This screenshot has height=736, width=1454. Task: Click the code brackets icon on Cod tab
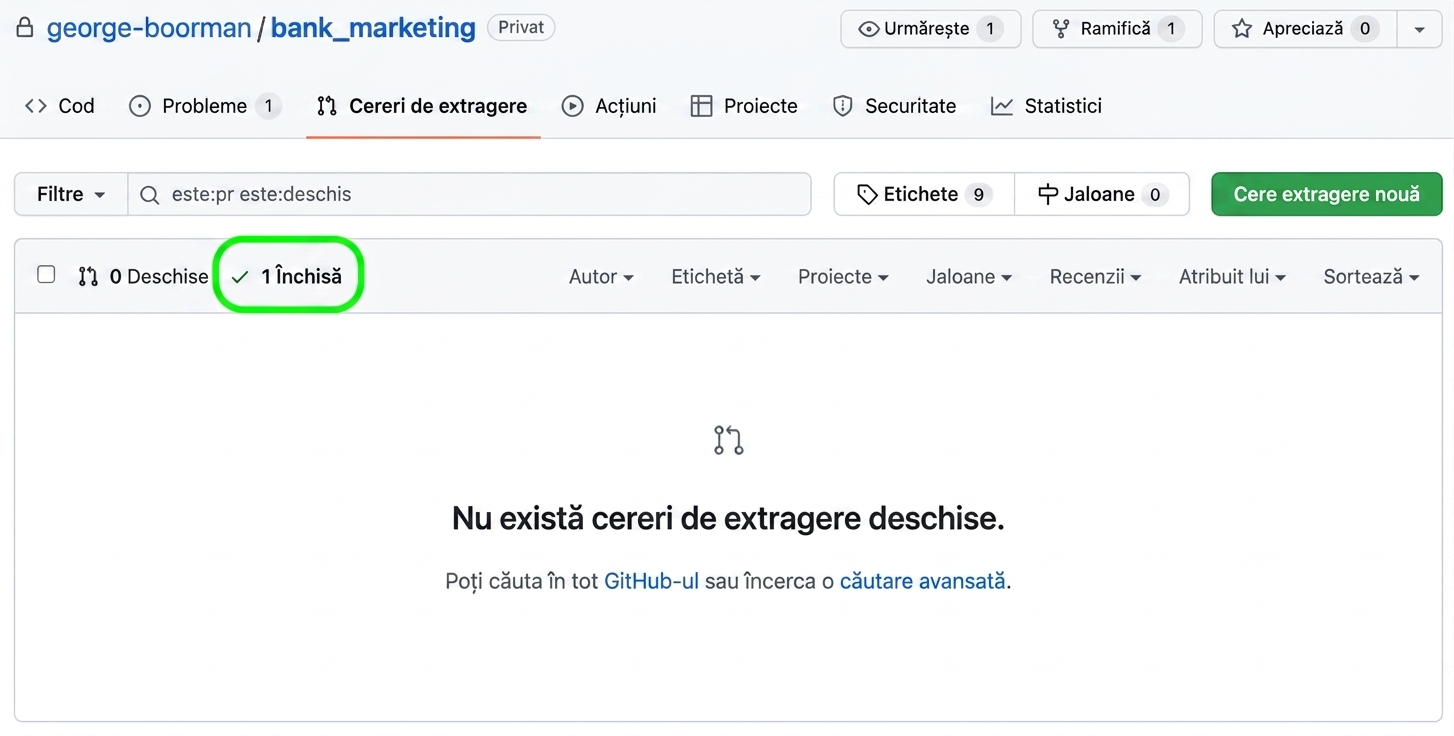36,106
